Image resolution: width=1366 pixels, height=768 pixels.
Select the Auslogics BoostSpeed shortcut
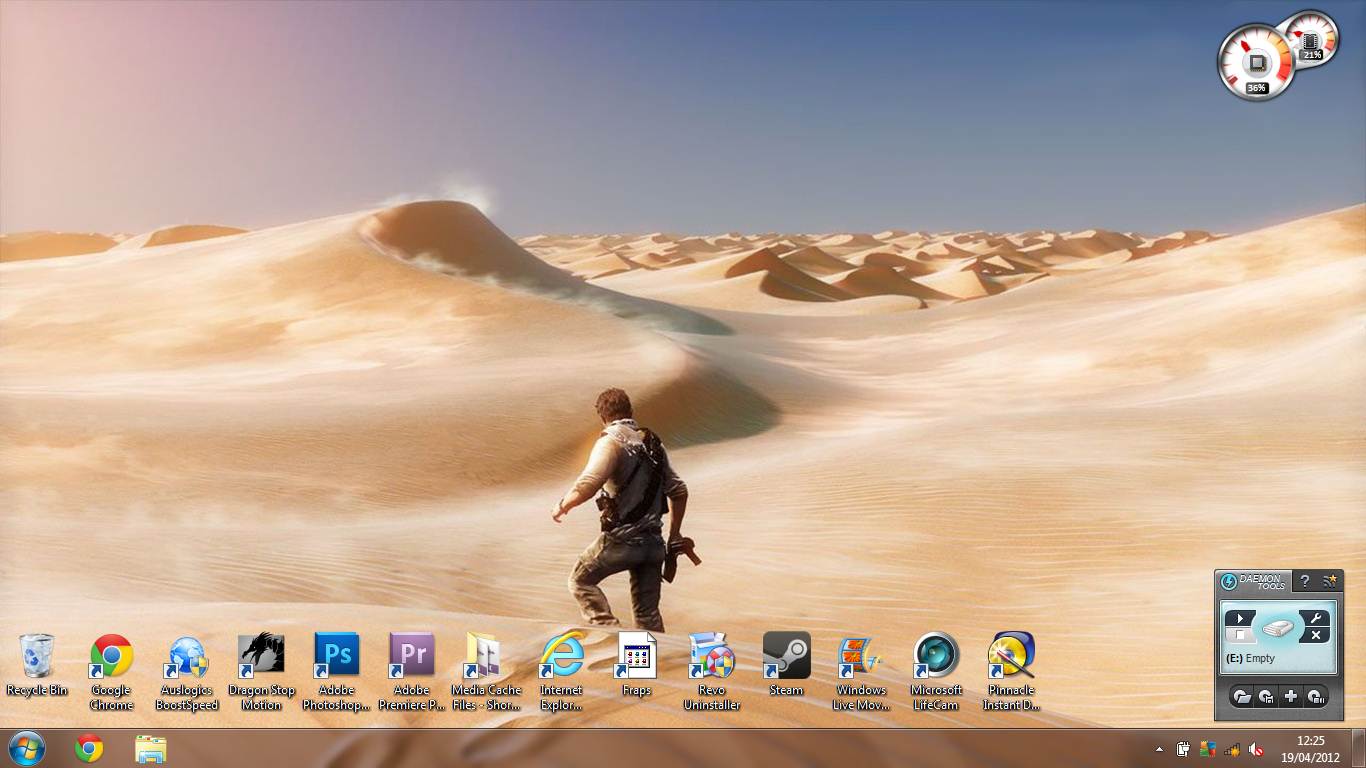tap(186, 656)
